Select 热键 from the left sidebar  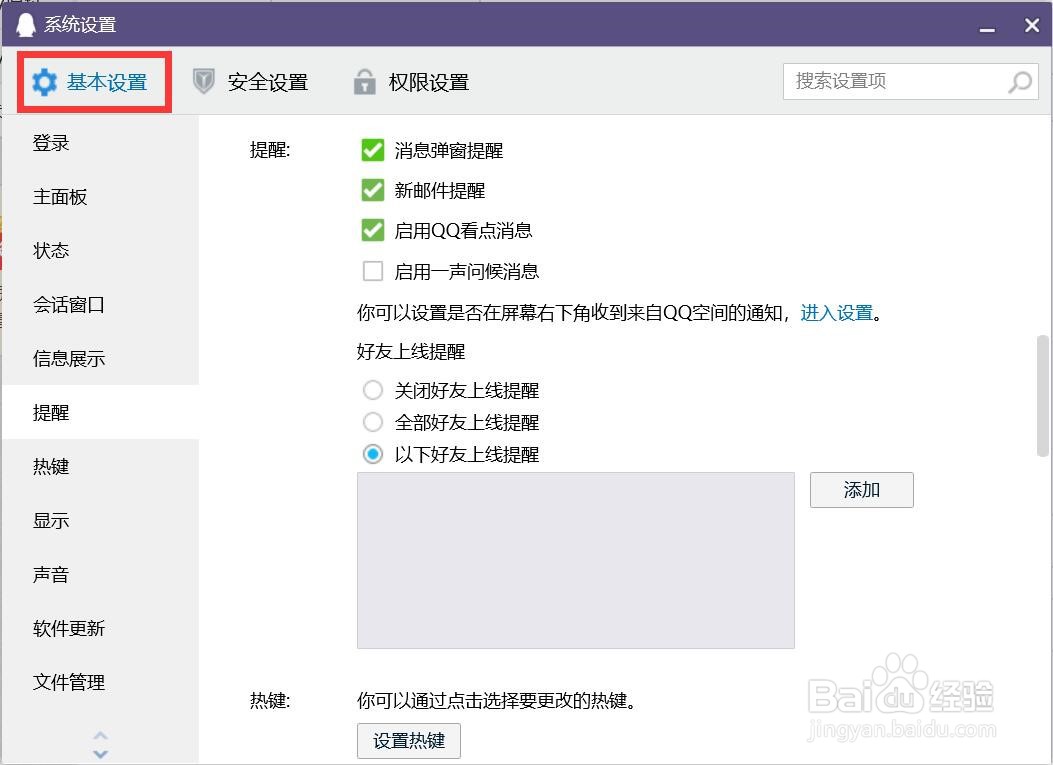tap(51, 466)
